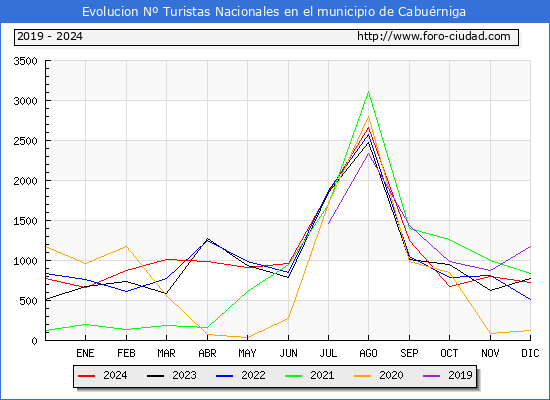Click the orange 2020 low point at MAY

(x=247, y=338)
